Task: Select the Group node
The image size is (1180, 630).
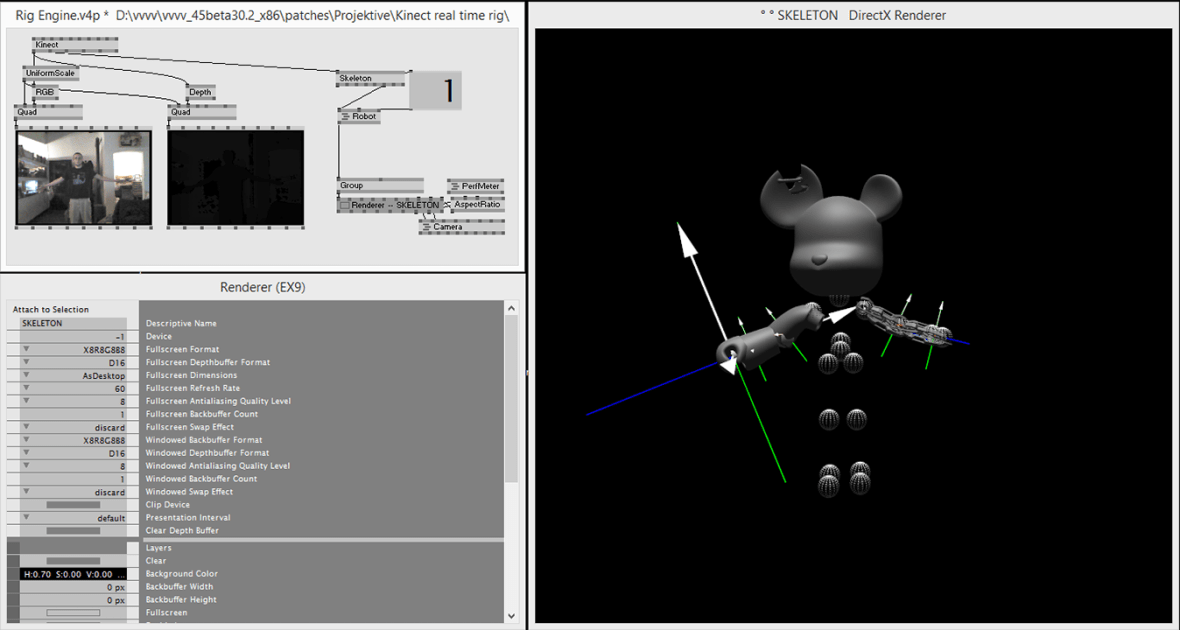Action: click(x=380, y=185)
